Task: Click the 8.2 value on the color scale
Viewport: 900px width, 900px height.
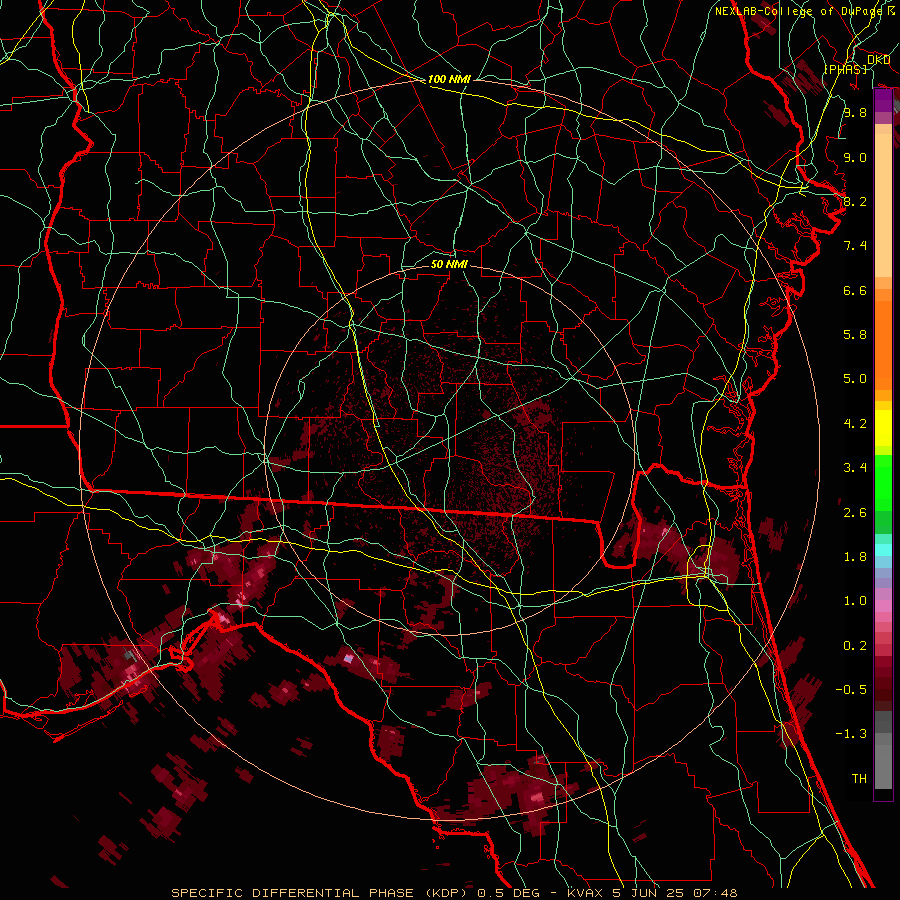Action: click(855, 201)
